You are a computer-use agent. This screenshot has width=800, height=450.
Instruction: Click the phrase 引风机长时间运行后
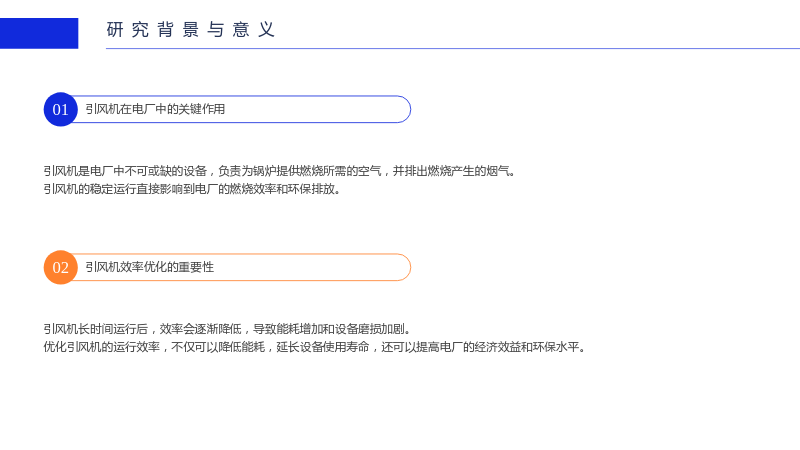pyautogui.click(x=96, y=329)
